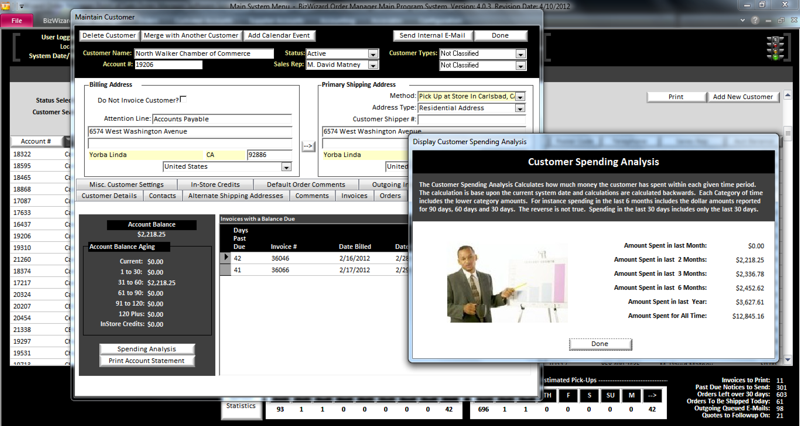Click the copy address arrow button
The image size is (800, 426).
tap(308, 146)
